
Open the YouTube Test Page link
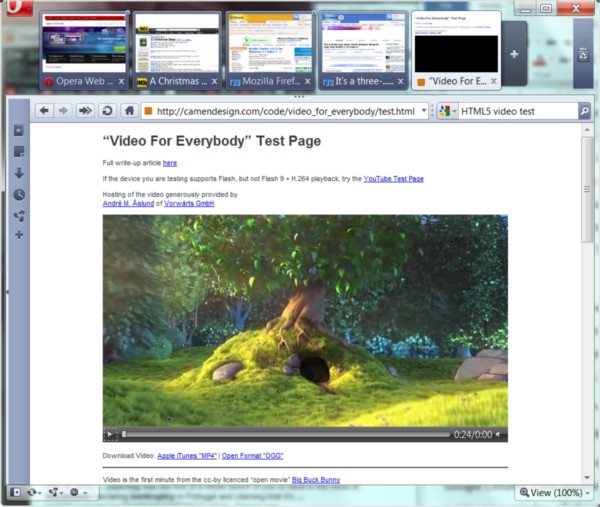393,179
